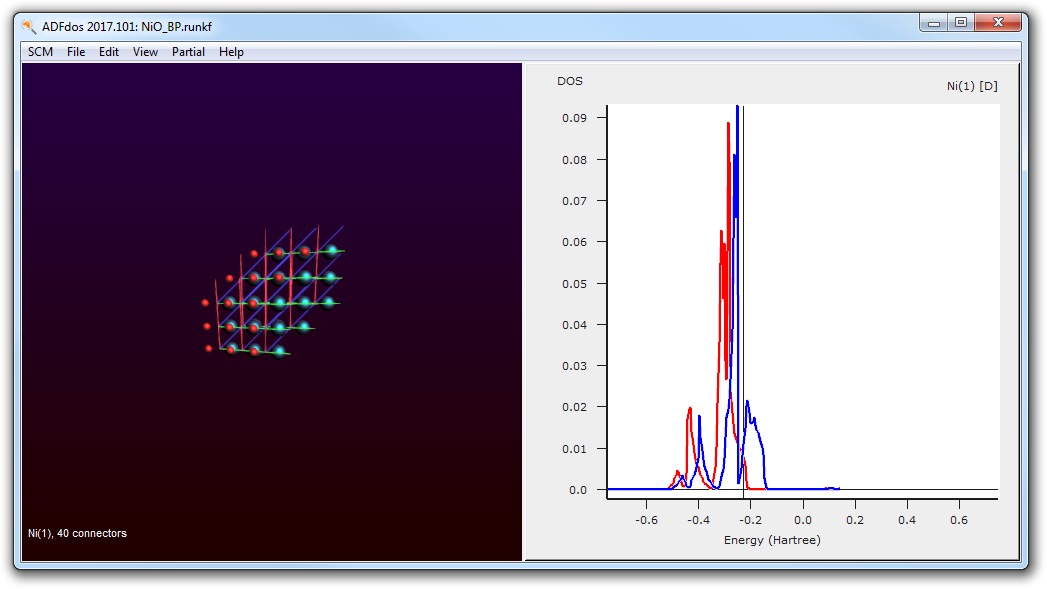Close the ADFdos window
This screenshot has width=1047, height=589.
(998, 23)
